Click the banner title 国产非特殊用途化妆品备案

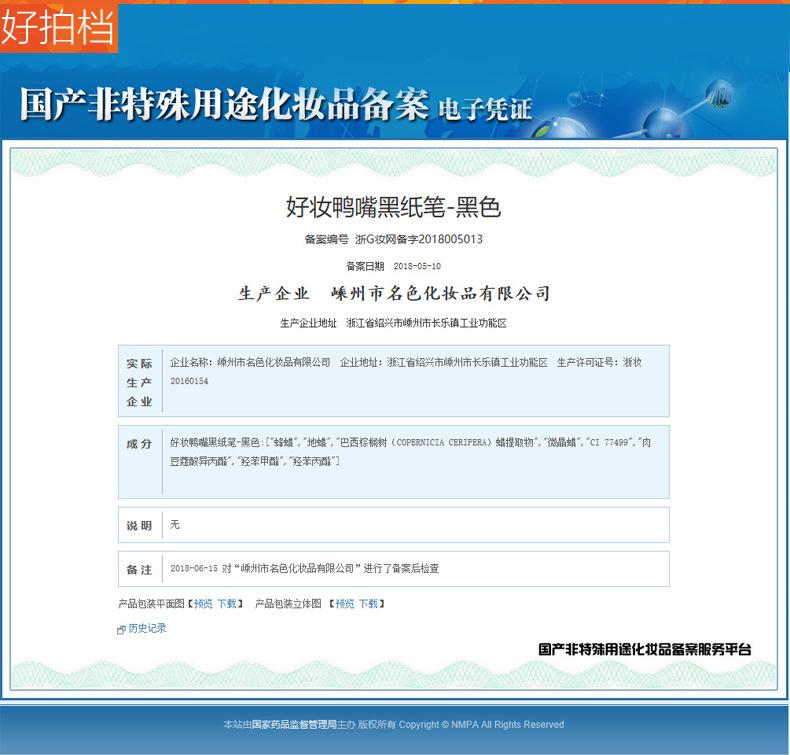224,104
